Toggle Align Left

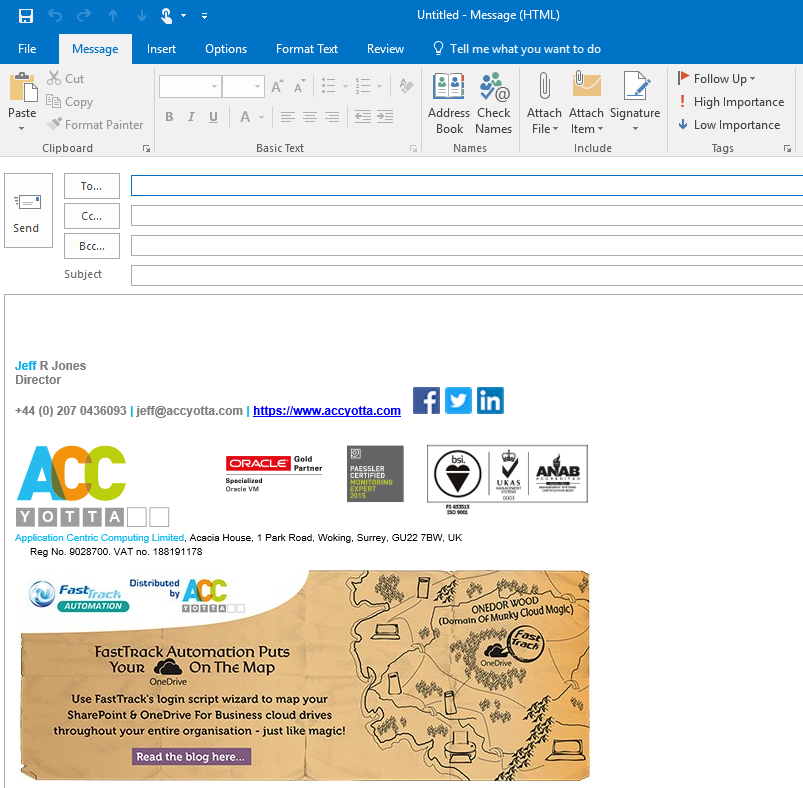288,117
